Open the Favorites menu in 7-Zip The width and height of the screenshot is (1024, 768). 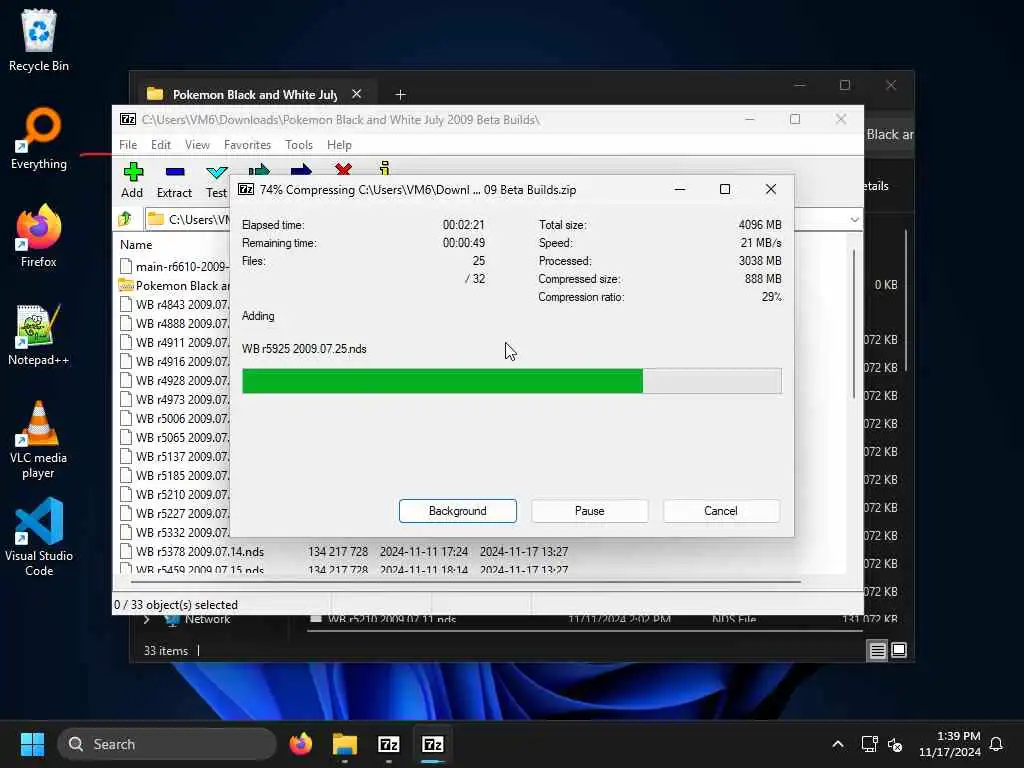(x=248, y=145)
